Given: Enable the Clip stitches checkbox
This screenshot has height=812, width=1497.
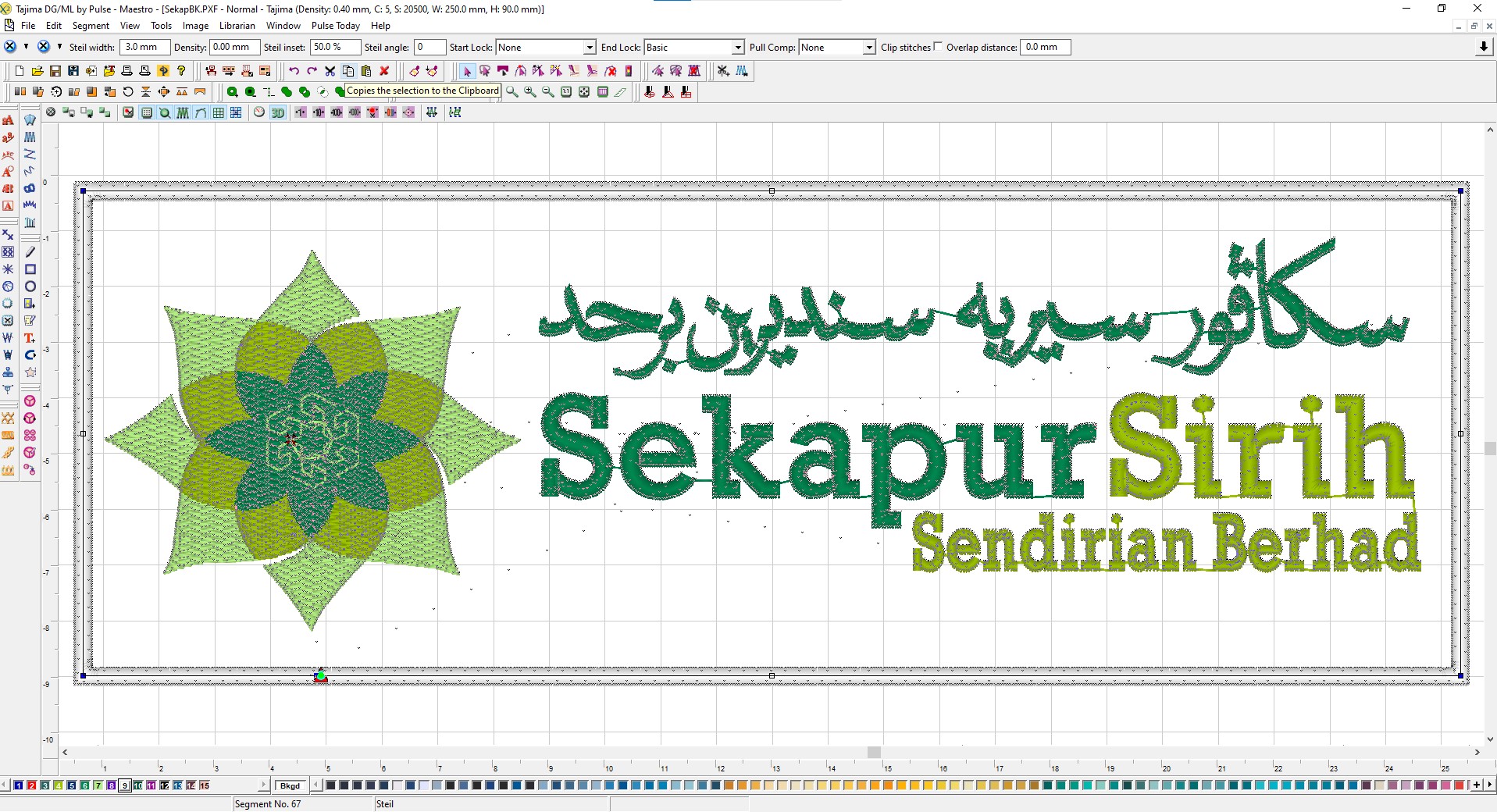Looking at the screenshot, I should pyautogui.click(x=938, y=46).
